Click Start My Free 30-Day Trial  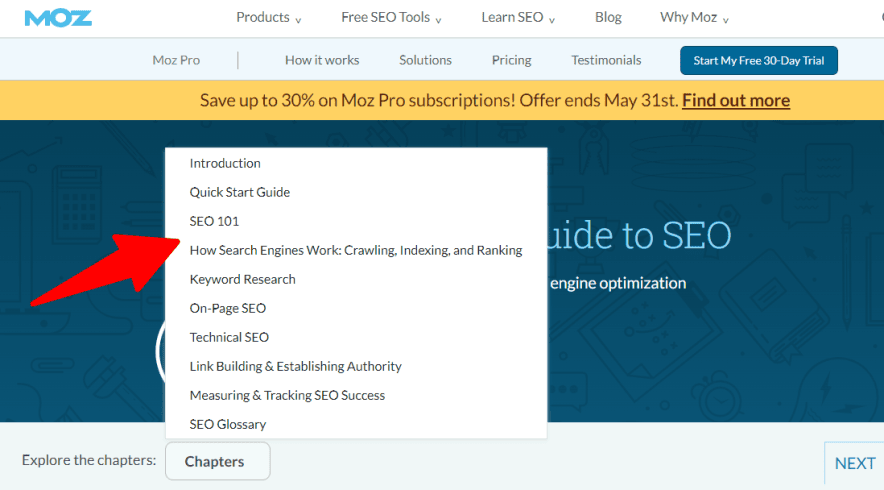click(759, 60)
